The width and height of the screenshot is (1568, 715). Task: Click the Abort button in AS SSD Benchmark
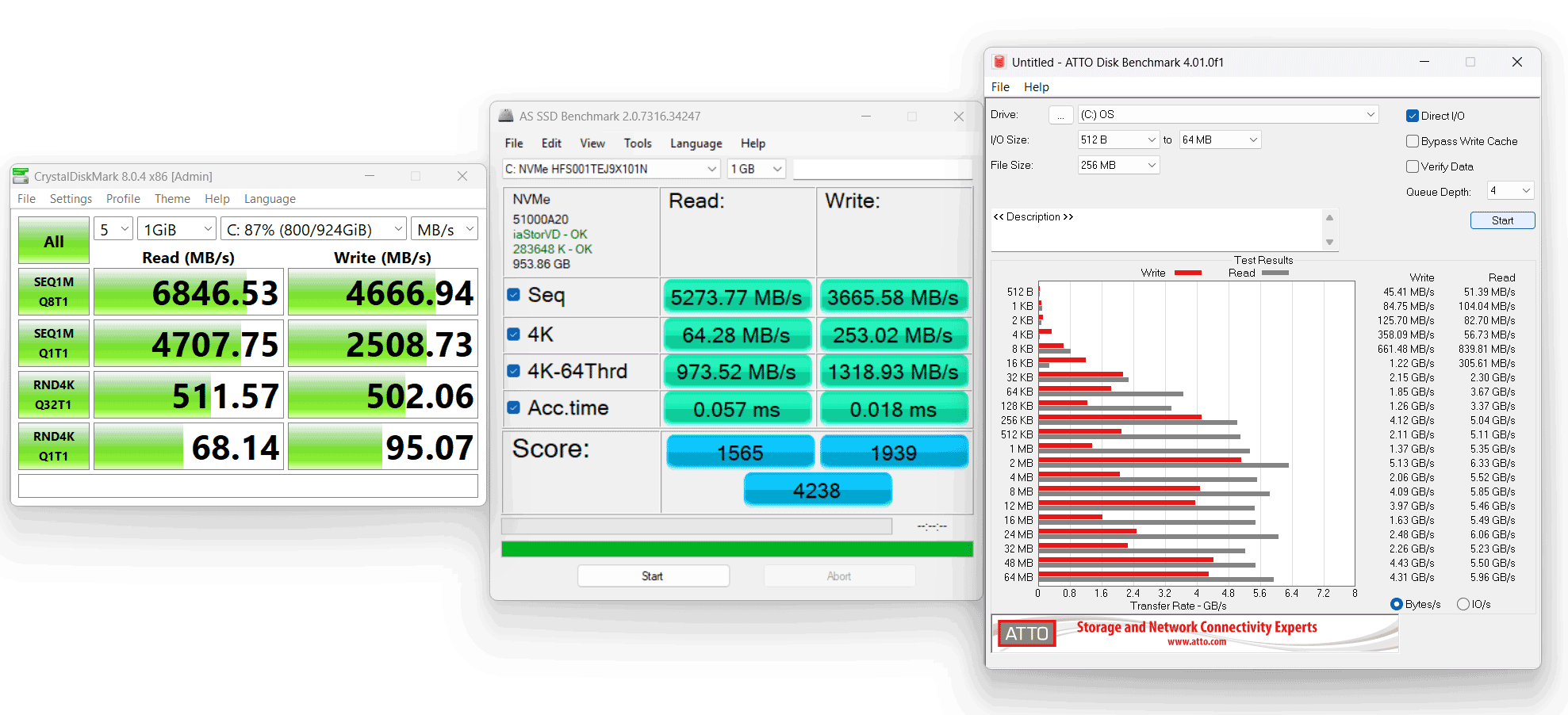[839, 576]
